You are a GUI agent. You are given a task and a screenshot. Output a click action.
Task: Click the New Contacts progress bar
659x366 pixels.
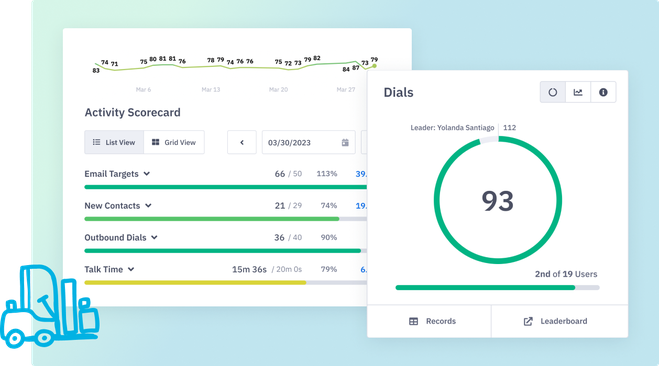click(226, 219)
